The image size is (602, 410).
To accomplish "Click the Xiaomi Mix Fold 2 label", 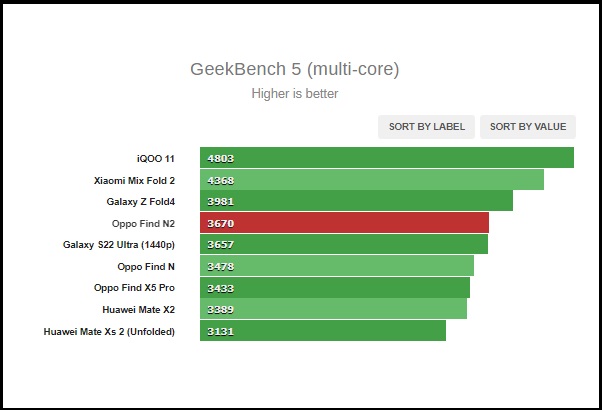I will coord(133,180).
